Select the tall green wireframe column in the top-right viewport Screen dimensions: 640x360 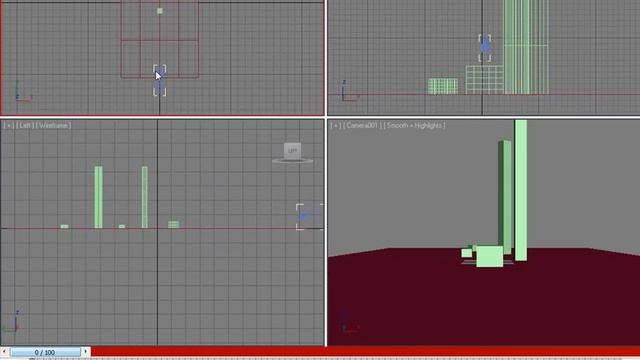pyautogui.click(x=526, y=47)
